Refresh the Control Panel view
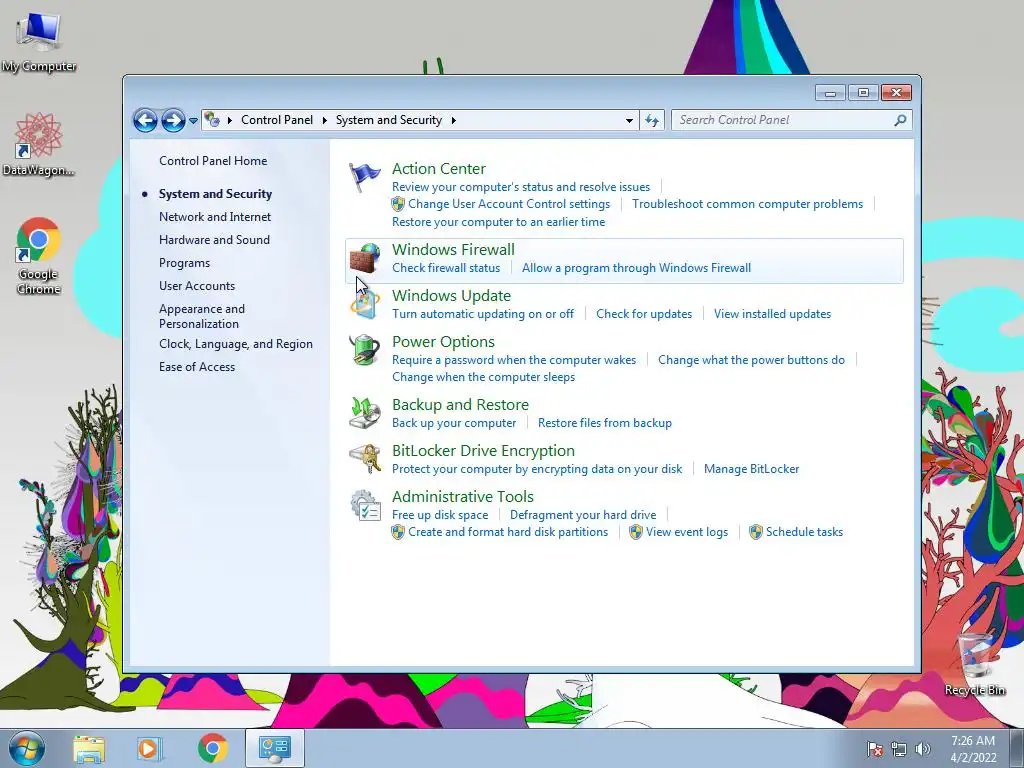The image size is (1024, 768). (x=652, y=120)
